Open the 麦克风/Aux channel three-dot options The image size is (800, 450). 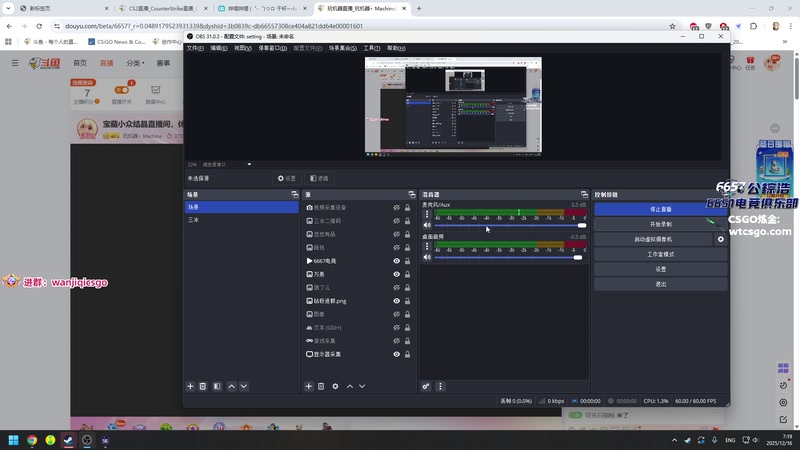coord(427,214)
